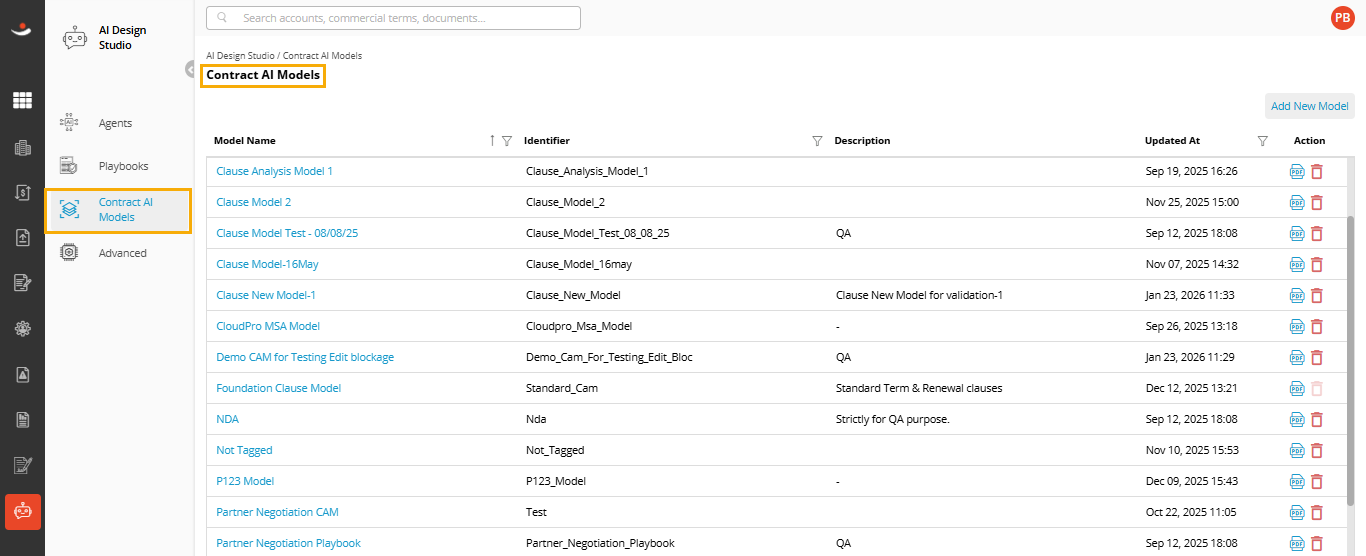Go to Agents in sidebar
The height and width of the screenshot is (556, 1366).
[x=115, y=123]
